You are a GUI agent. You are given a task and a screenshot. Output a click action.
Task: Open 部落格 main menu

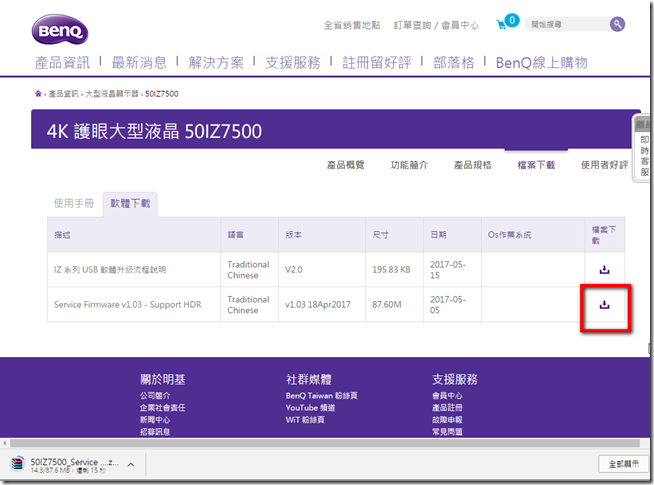(453, 63)
